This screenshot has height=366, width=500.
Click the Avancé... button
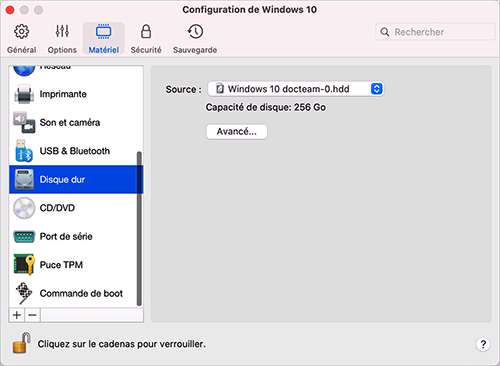click(x=237, y=132)
